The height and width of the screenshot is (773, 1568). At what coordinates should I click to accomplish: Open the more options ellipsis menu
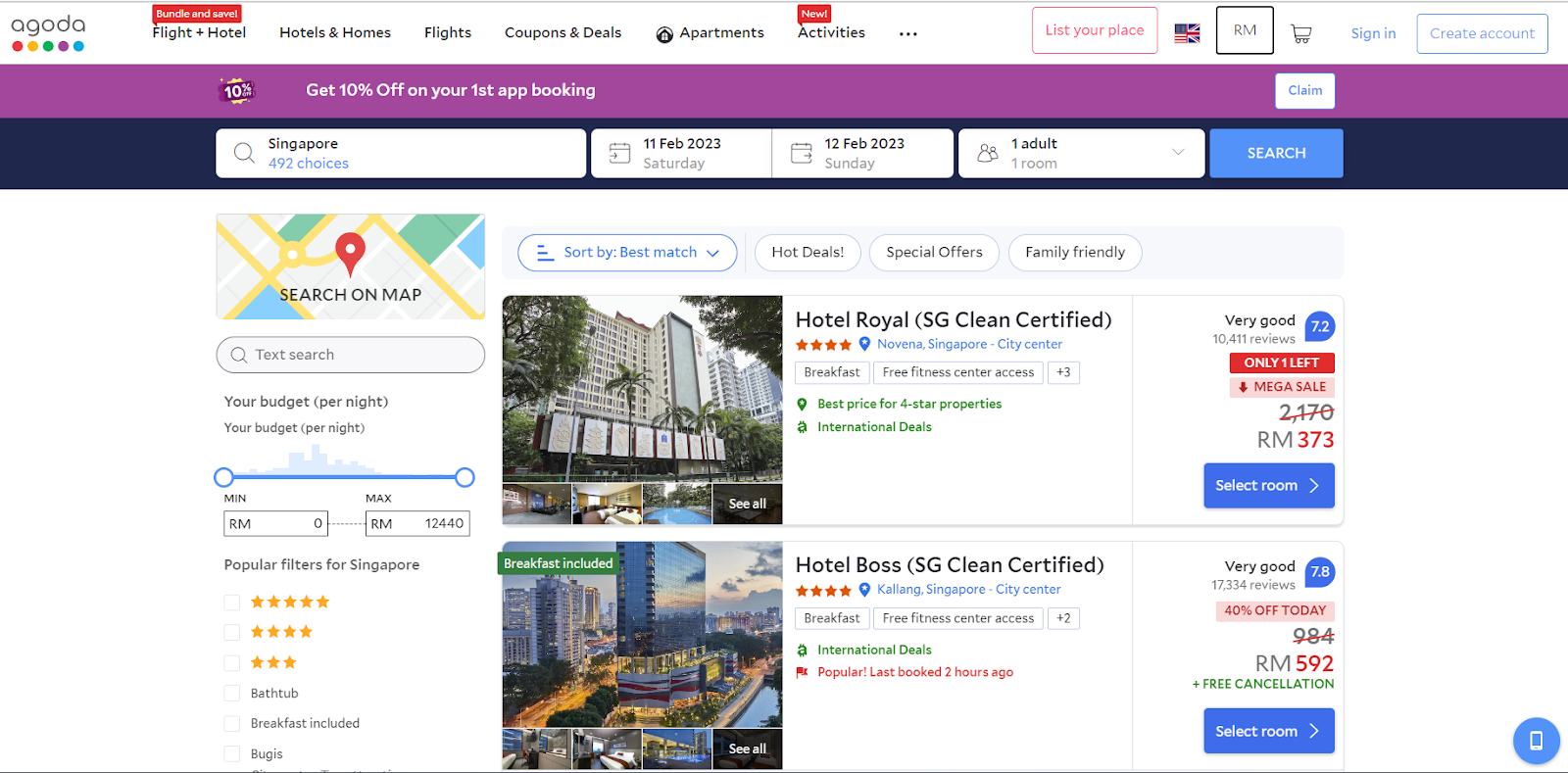coord(908,33)
